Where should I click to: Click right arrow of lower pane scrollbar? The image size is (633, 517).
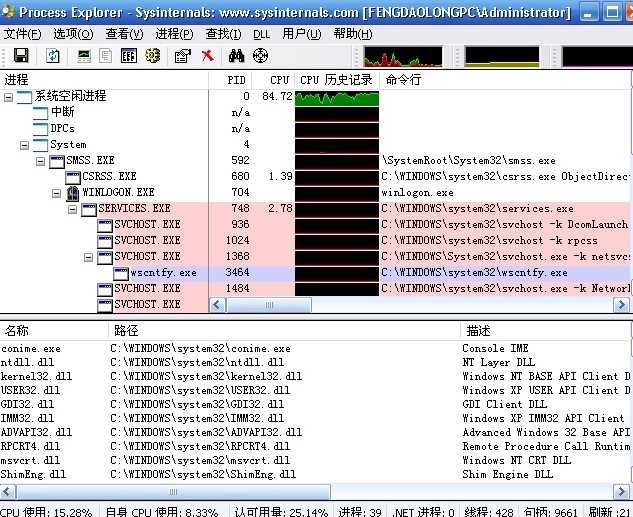pos(621,492)
